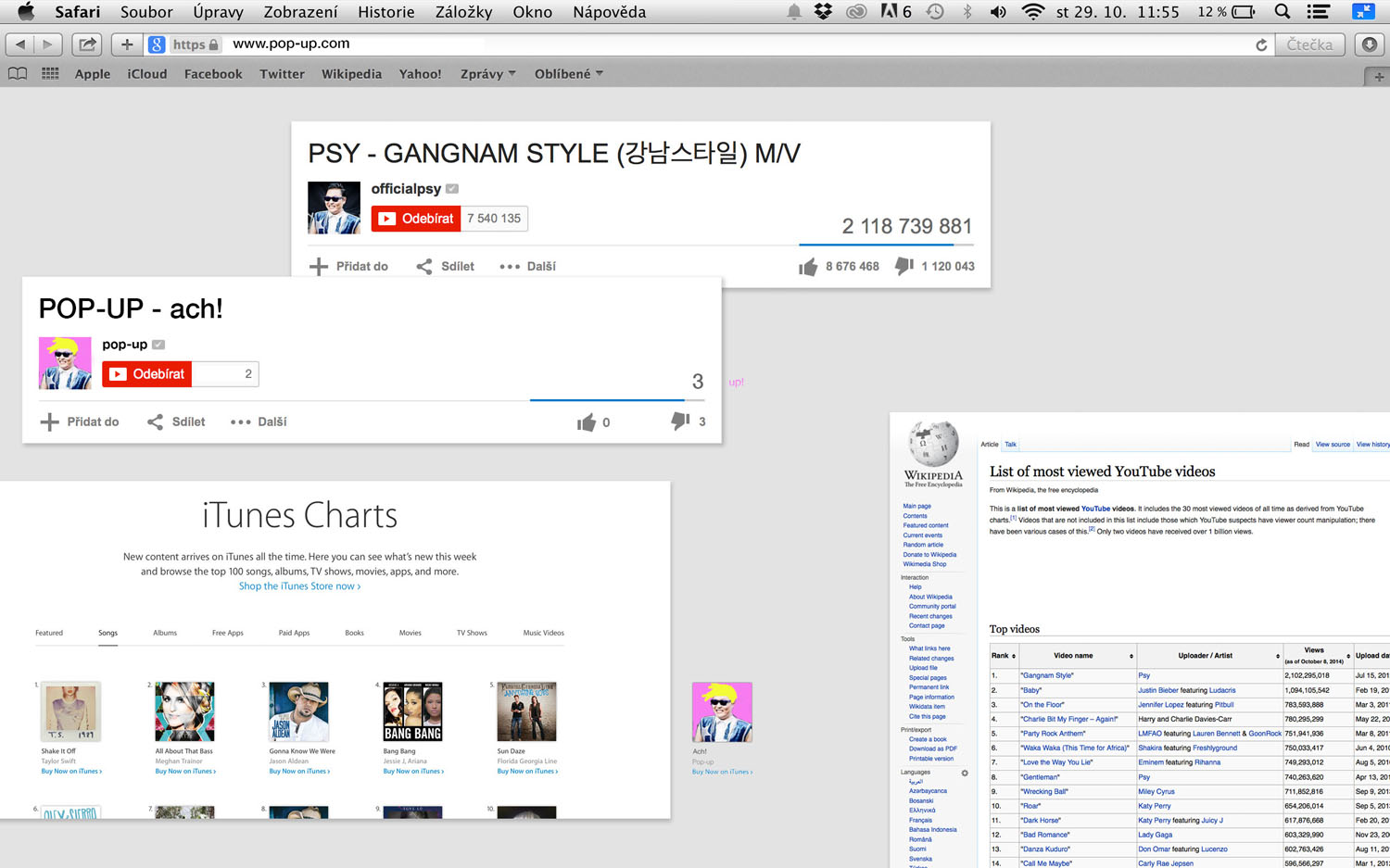
Task: Open Katy Perry link in Roar row
Action: pyautogui.click(x=1155, y=806)
